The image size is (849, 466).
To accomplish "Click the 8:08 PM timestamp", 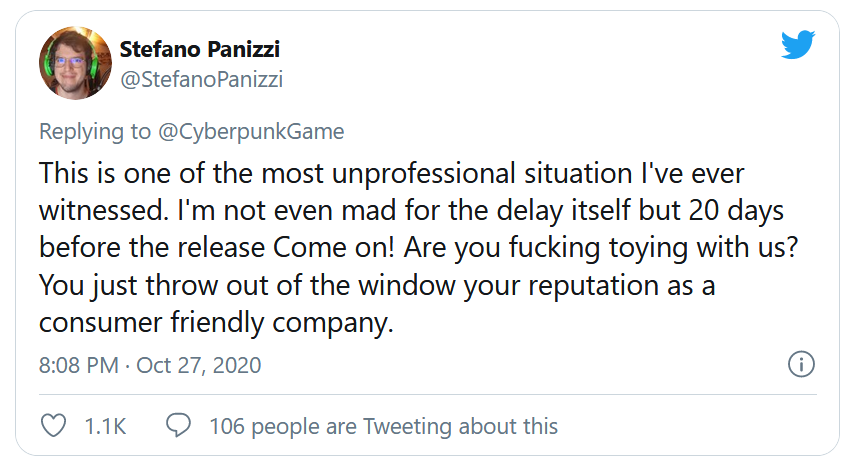I will point(78,365).
